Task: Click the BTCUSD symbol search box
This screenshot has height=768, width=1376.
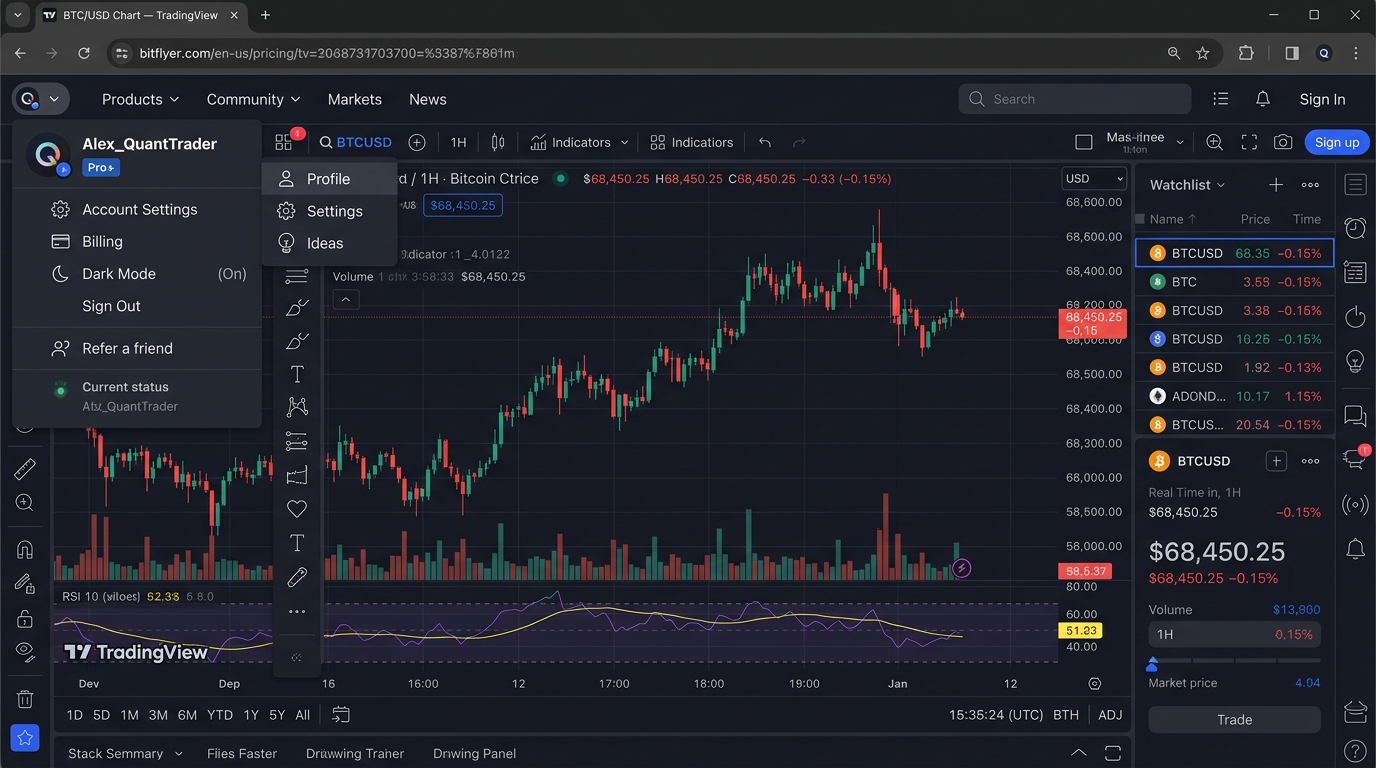Action: coord(356,142)
